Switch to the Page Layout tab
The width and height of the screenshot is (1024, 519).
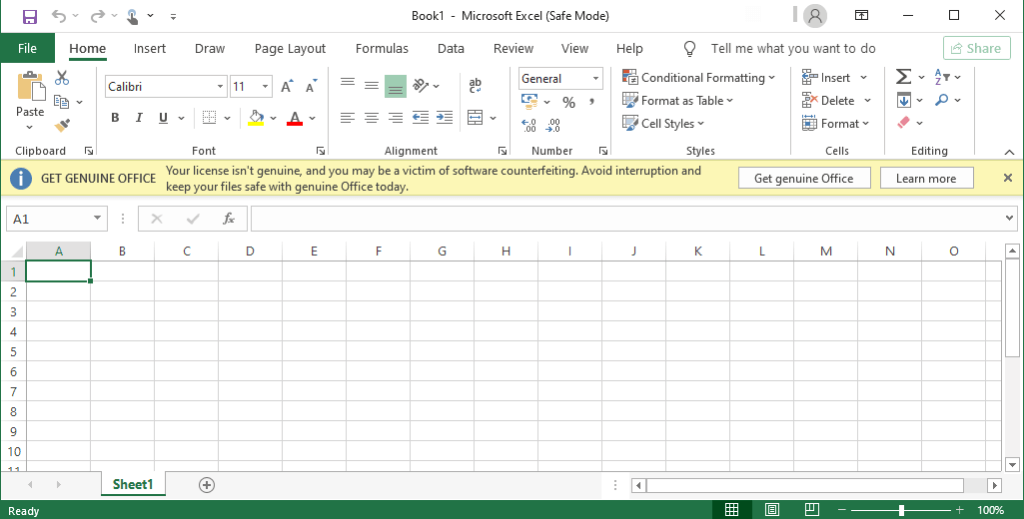point(290,48)
